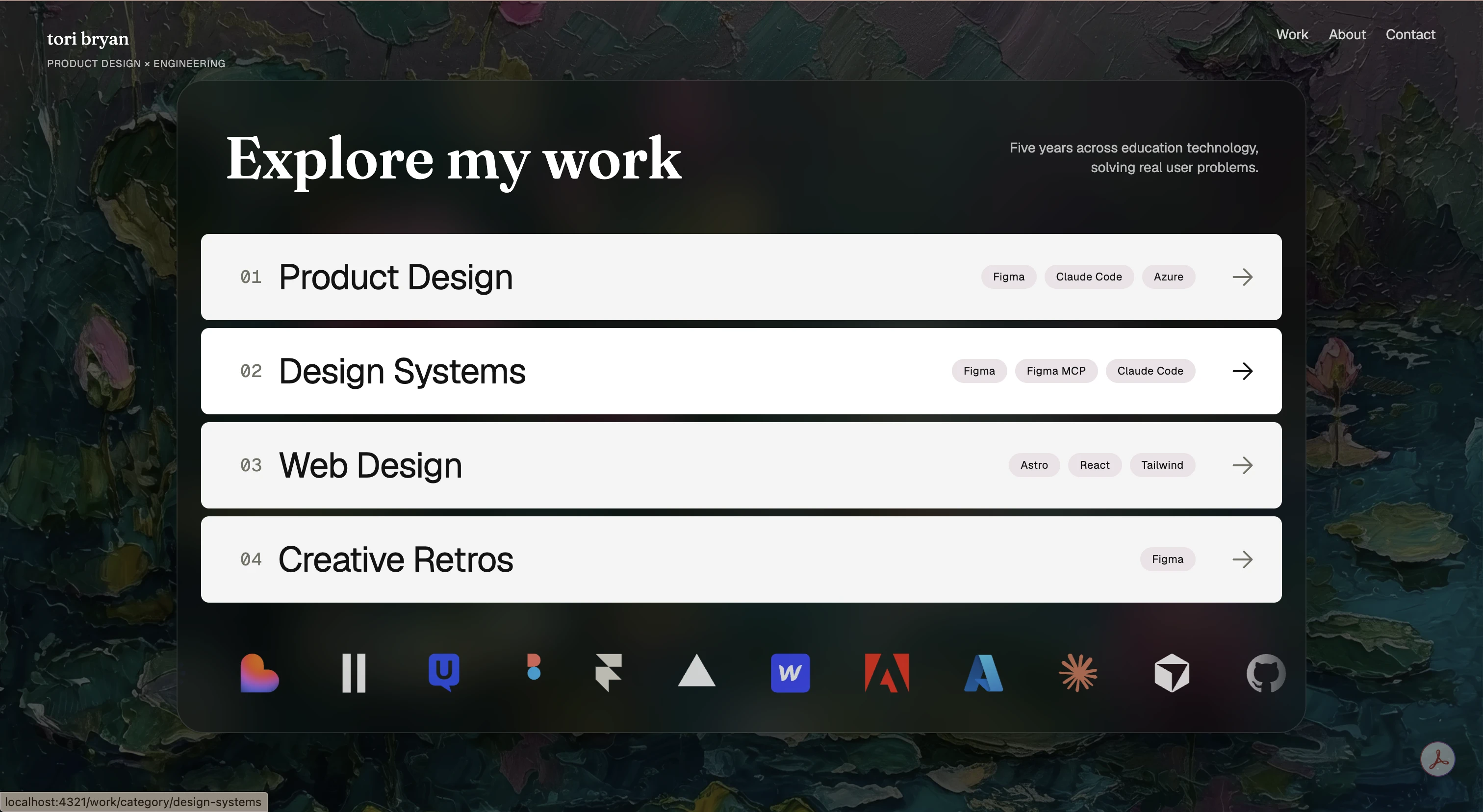Click the localhost status bar URL
This screenshot has height=812, width=1483.
[x=133, y=802]
